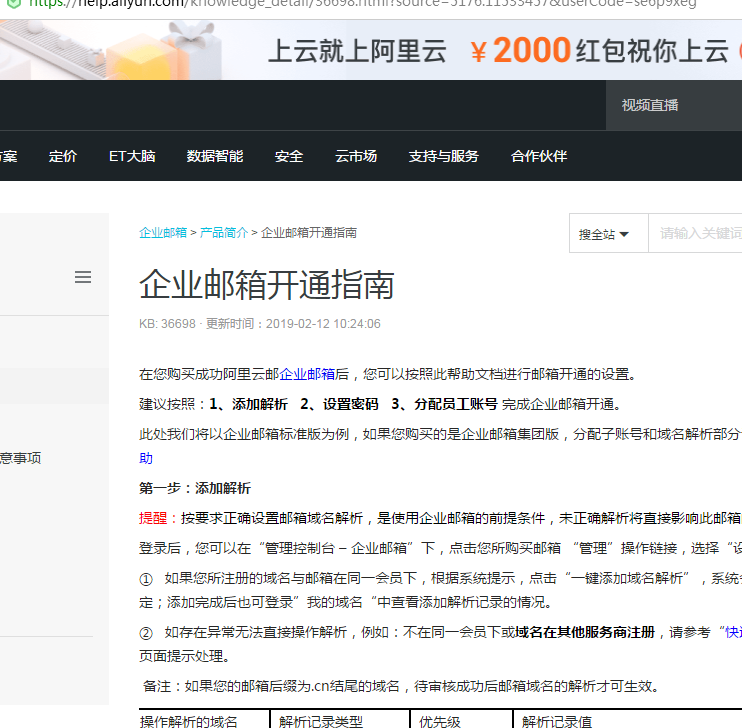The width and height of the screenshot is (742, 728).
Task: Click the 企业邮箱开通指南 breadcrumb text
Action: click(309, 232)
